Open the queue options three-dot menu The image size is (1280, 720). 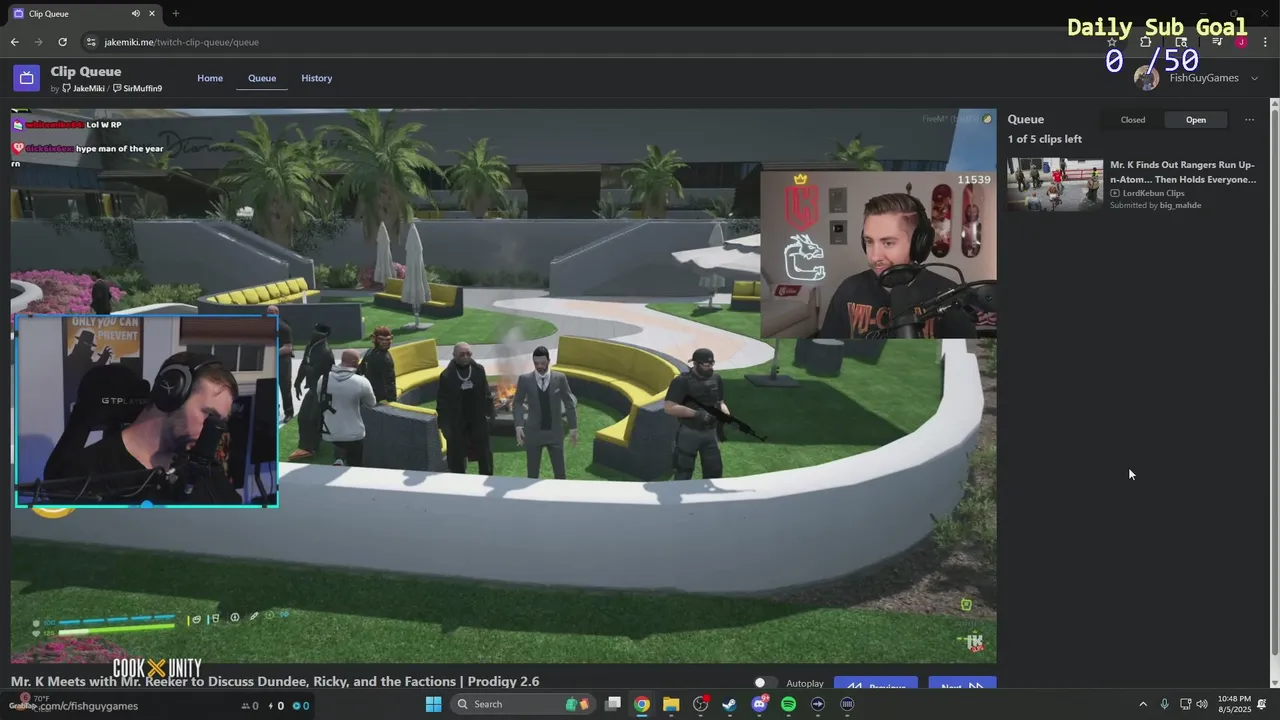1249,120
